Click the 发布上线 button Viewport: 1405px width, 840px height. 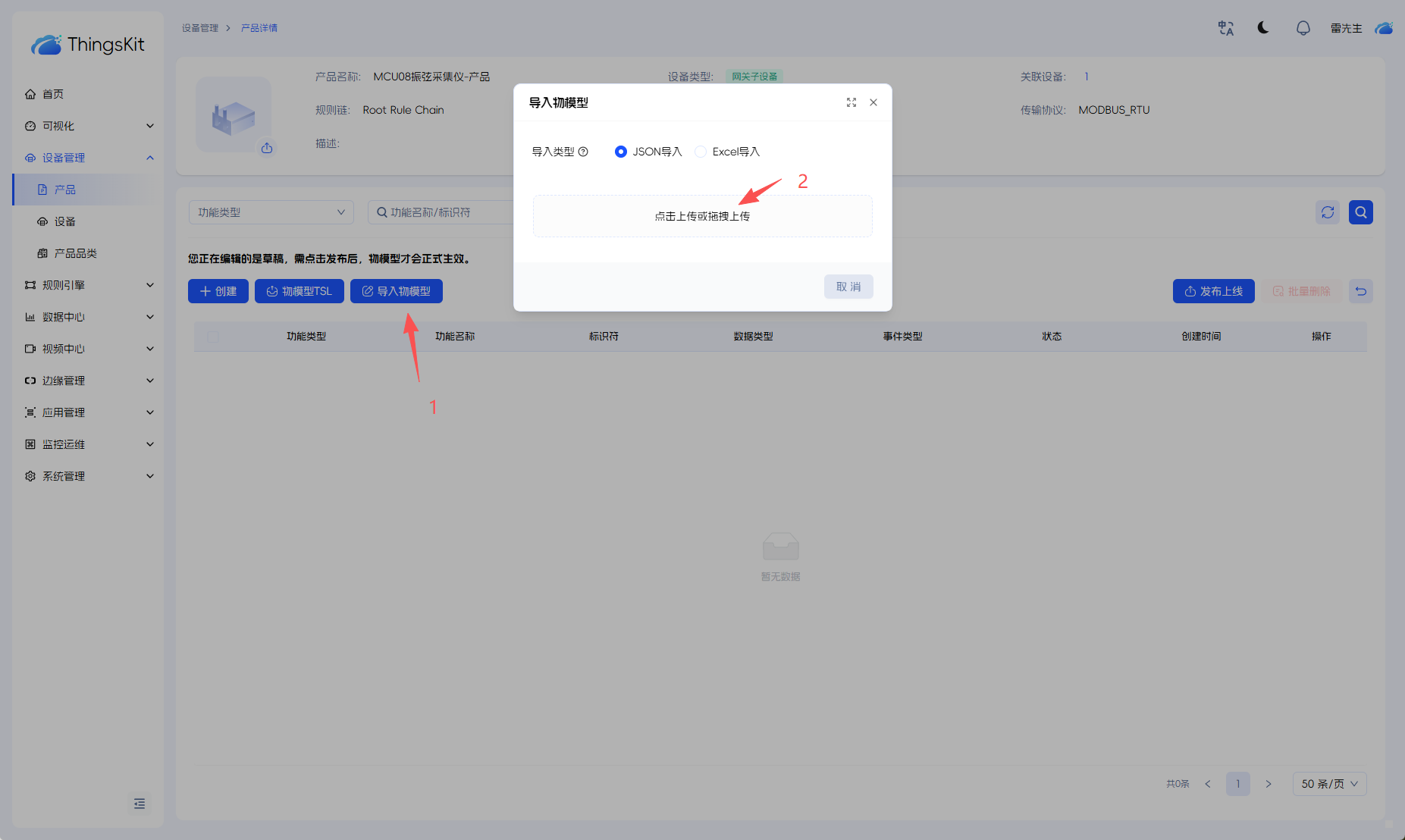1213,291
